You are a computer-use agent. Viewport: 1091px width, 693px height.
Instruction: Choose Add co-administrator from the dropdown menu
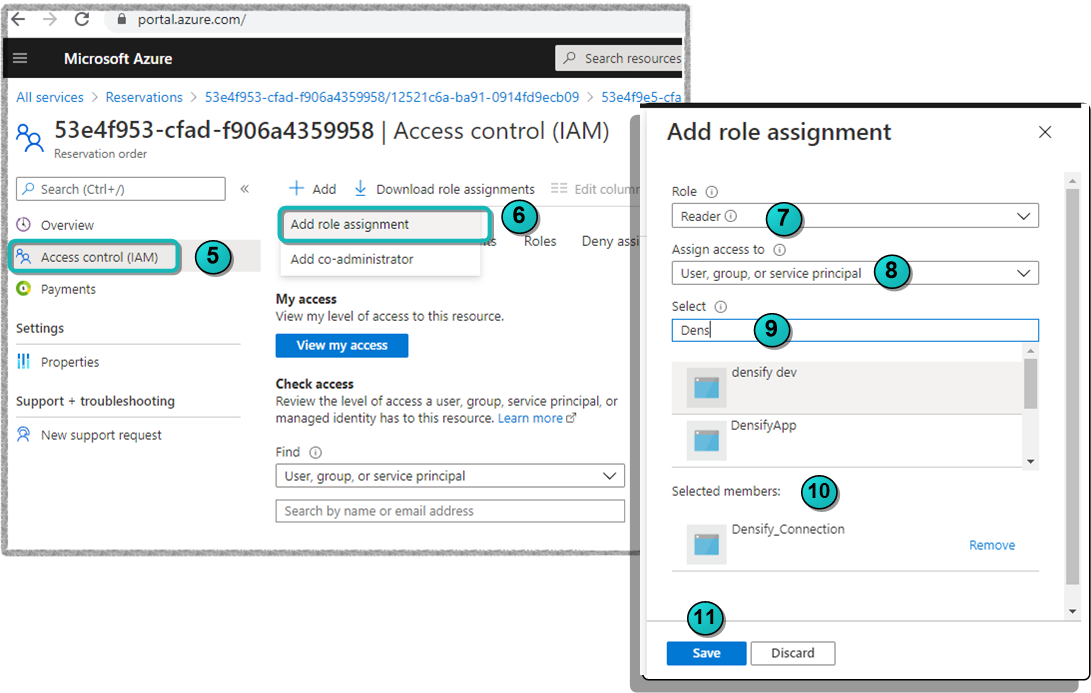tap(381, 260)
